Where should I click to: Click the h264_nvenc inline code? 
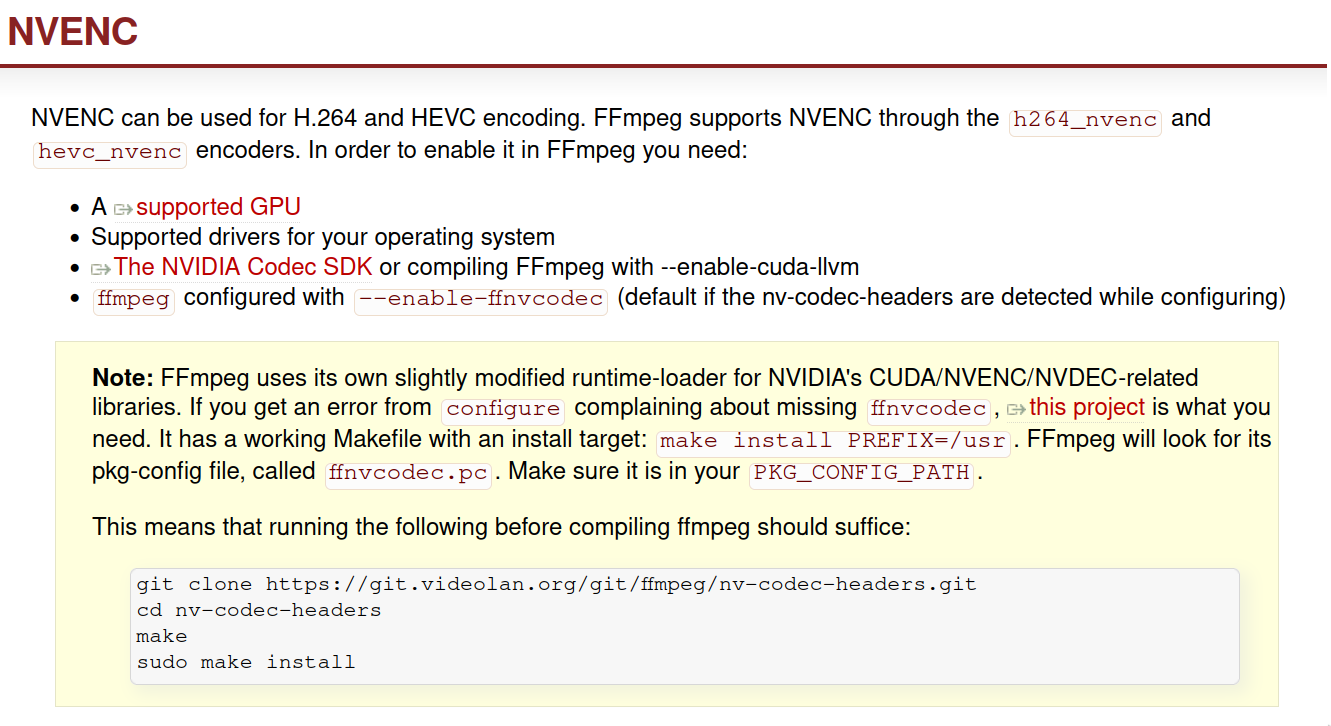pyautogui.click(x=1085, y=120)
